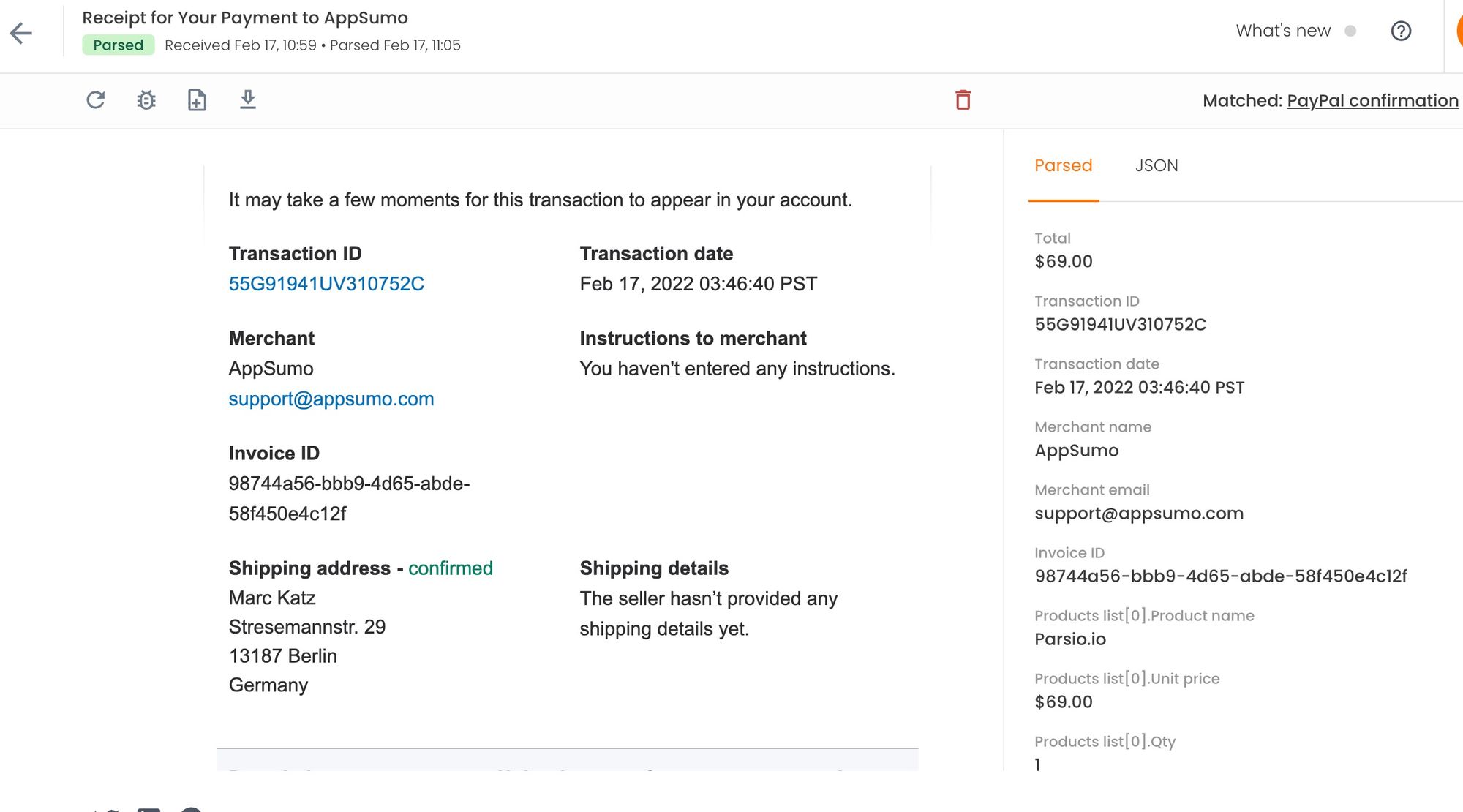The image size is (1463, 812).
Task: Click the parsed Total value $69.00
Action: (x=1063, y=262)
